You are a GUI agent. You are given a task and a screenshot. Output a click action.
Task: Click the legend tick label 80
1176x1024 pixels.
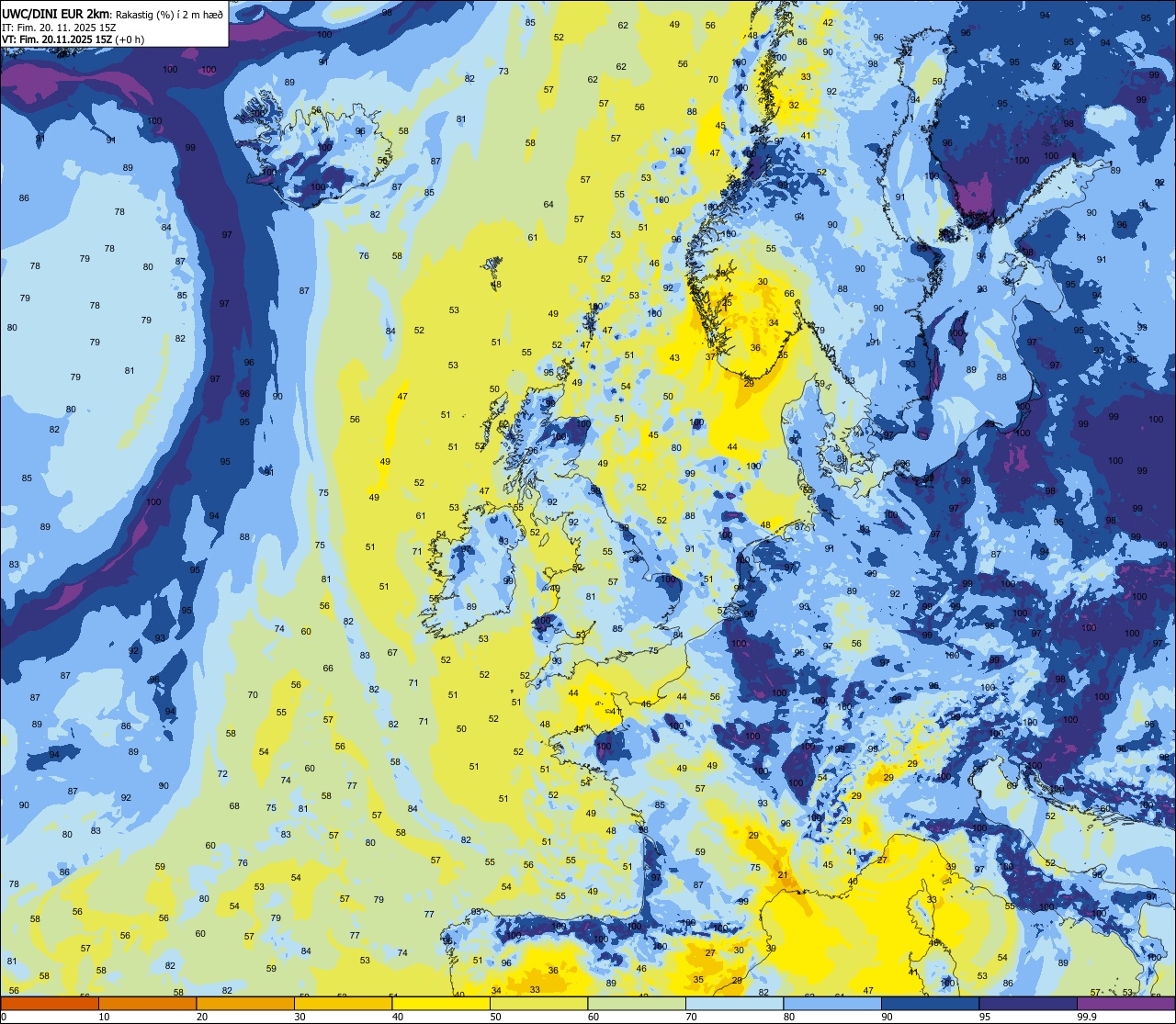(788, 1017)
